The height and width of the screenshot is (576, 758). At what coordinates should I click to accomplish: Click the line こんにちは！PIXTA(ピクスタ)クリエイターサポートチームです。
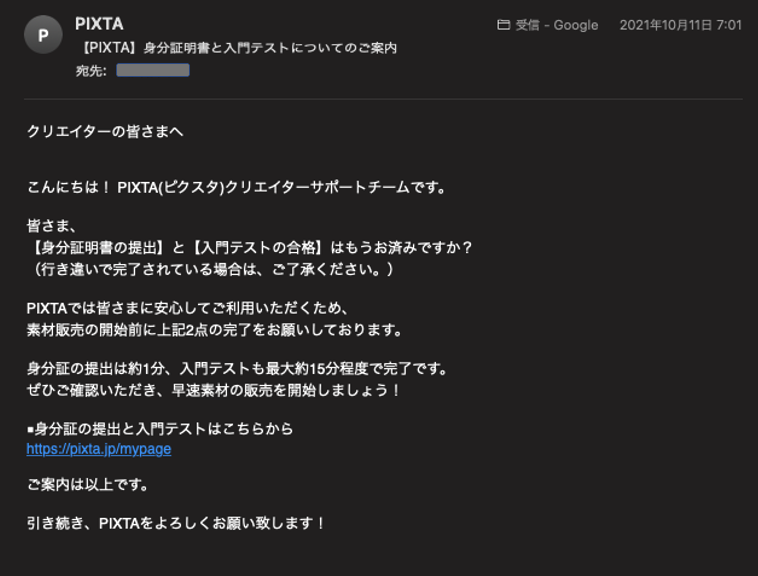(237, 187)
